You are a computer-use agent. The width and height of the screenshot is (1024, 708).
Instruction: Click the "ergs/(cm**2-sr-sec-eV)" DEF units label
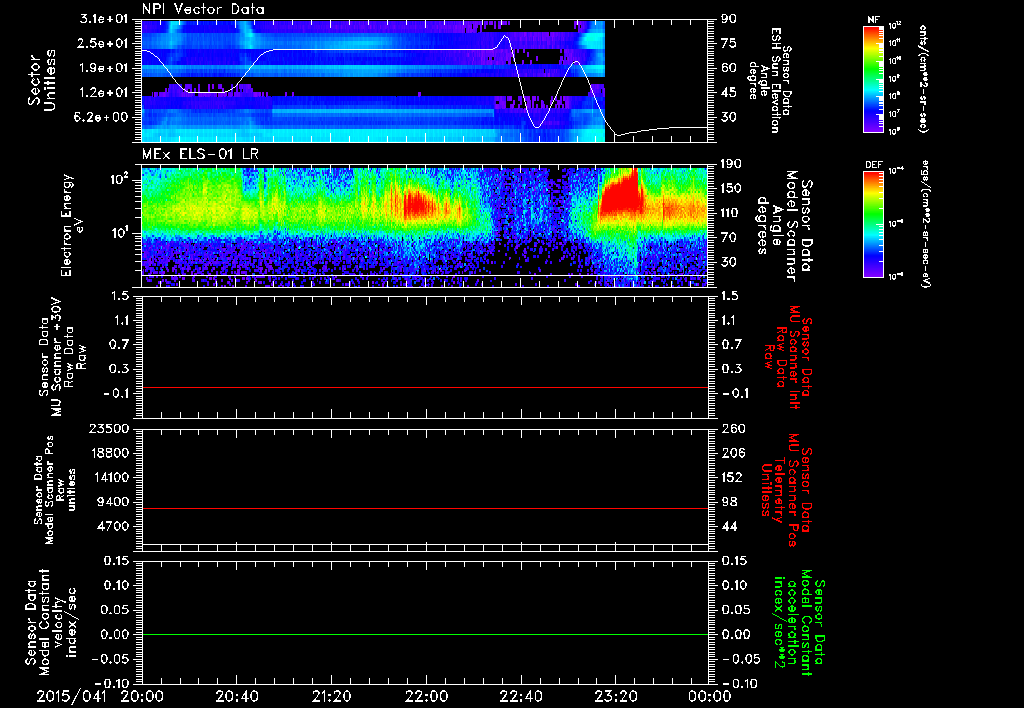coord(926,224)
